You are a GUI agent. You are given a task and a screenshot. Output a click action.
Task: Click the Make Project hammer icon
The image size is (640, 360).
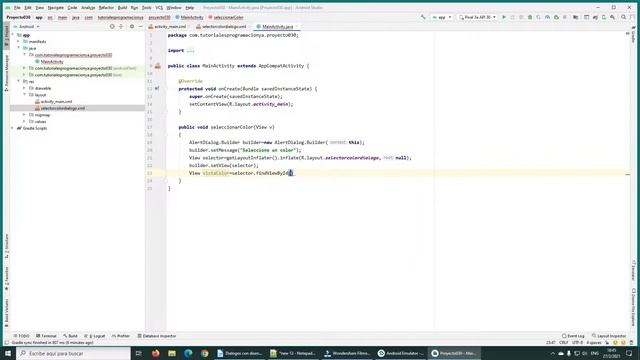click(x=423, y=17)
